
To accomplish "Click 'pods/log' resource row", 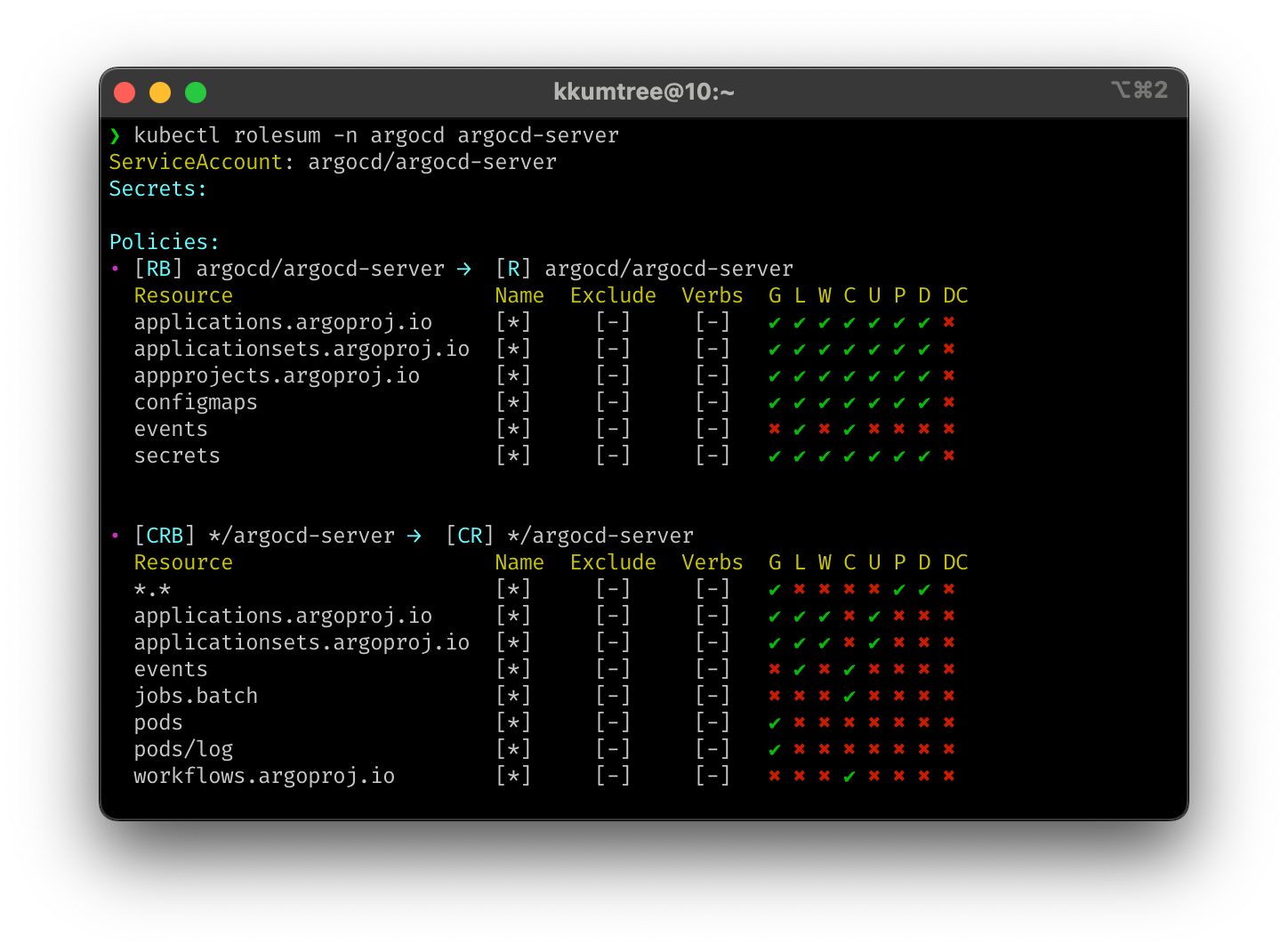I will pyautogui.click(x=183, y=749).
